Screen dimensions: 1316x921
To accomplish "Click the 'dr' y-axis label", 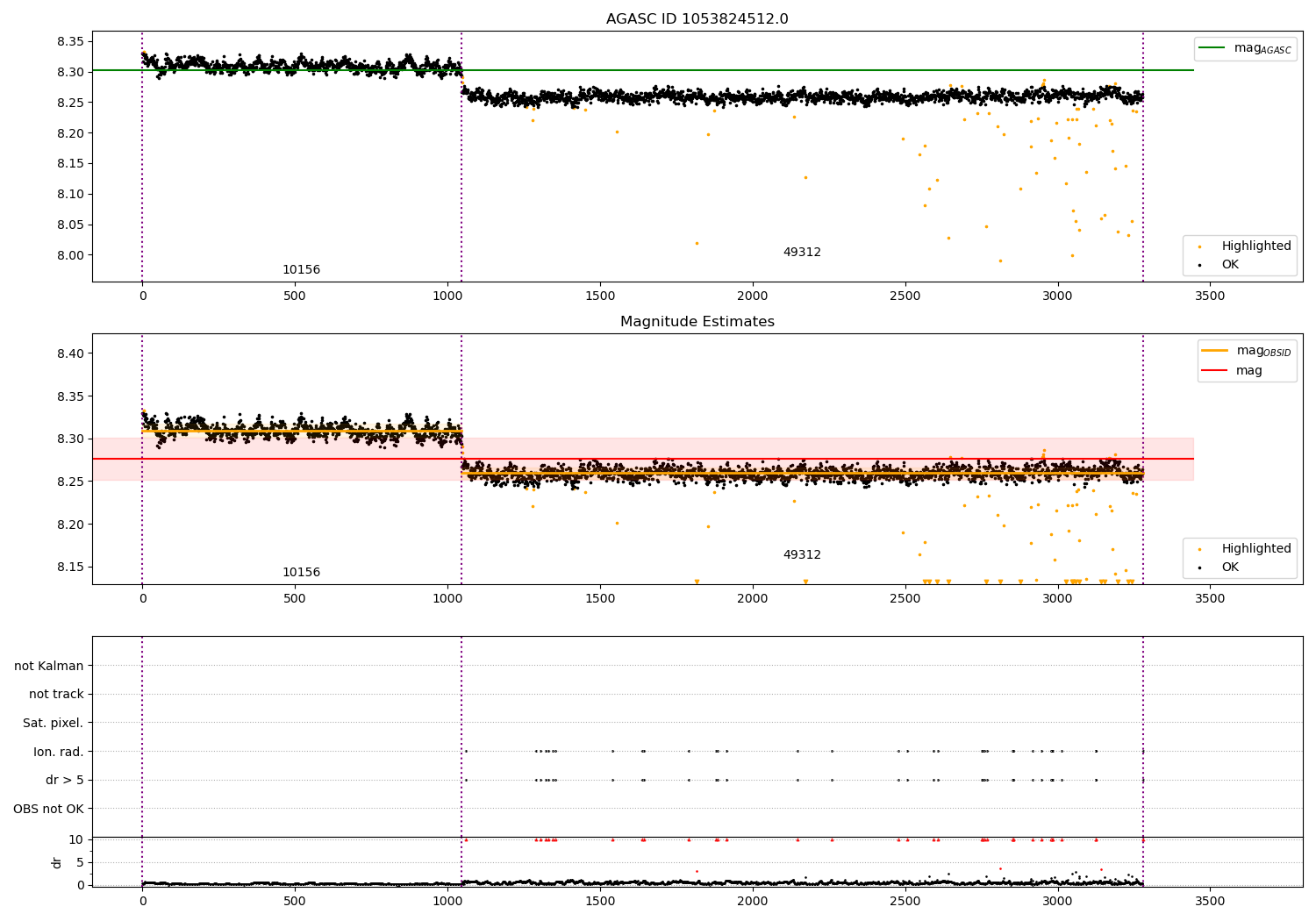I will 56,862.
